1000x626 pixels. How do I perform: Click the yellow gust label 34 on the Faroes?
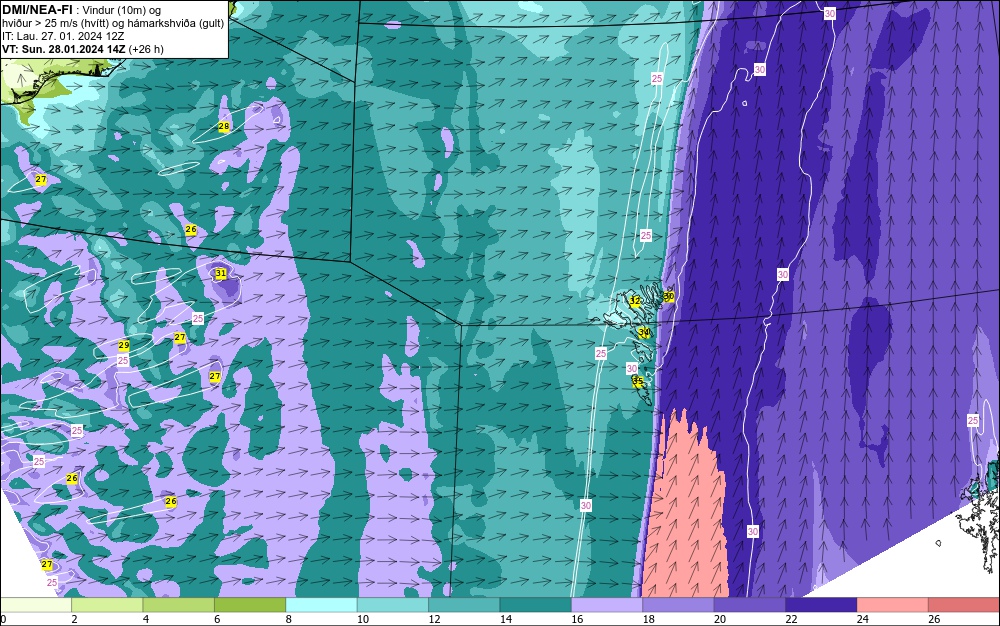coord(644,332)
